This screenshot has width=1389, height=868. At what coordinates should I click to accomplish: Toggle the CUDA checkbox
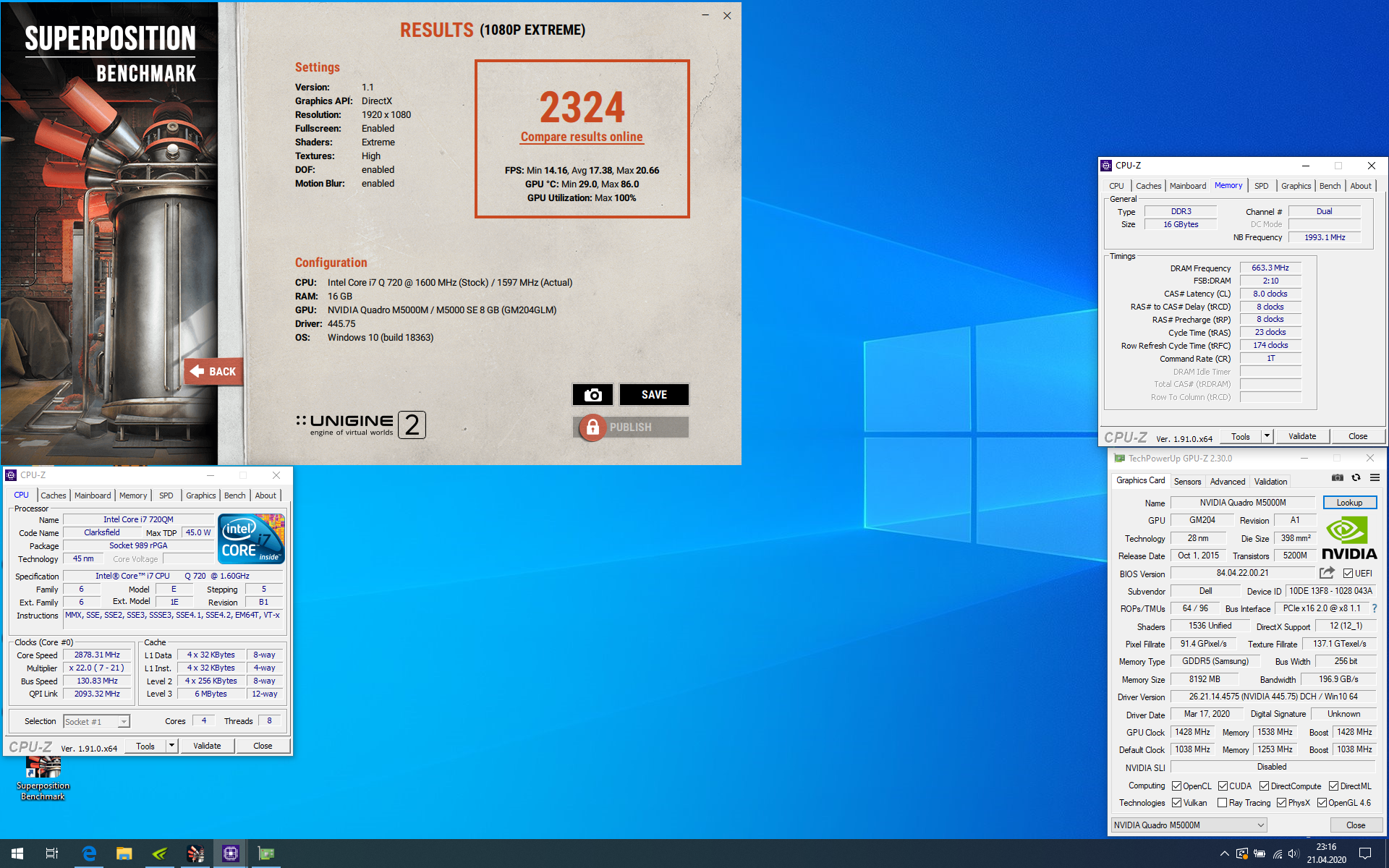pos(1223,786)
